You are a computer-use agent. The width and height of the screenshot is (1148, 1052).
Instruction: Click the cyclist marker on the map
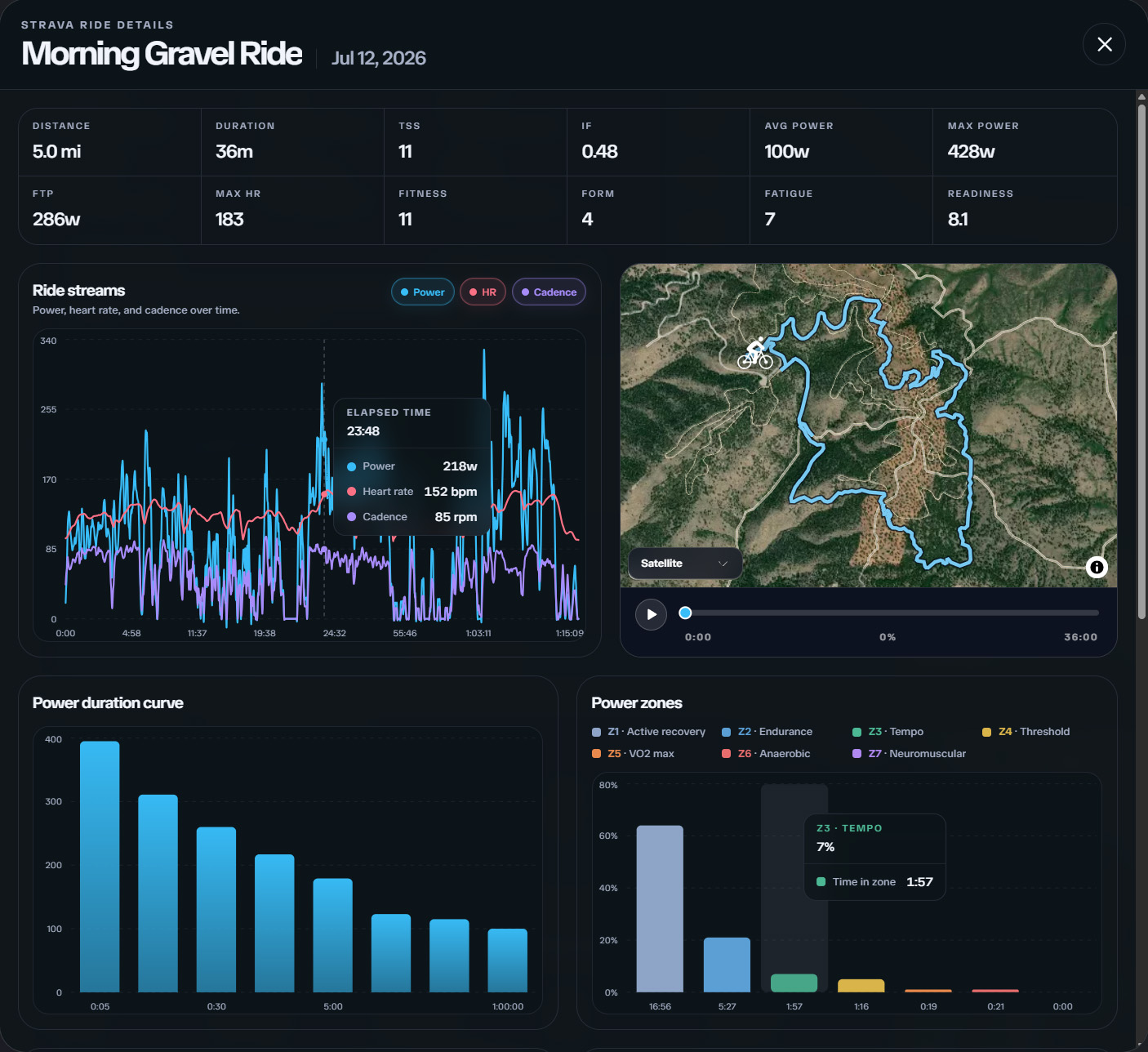(755, 354)
